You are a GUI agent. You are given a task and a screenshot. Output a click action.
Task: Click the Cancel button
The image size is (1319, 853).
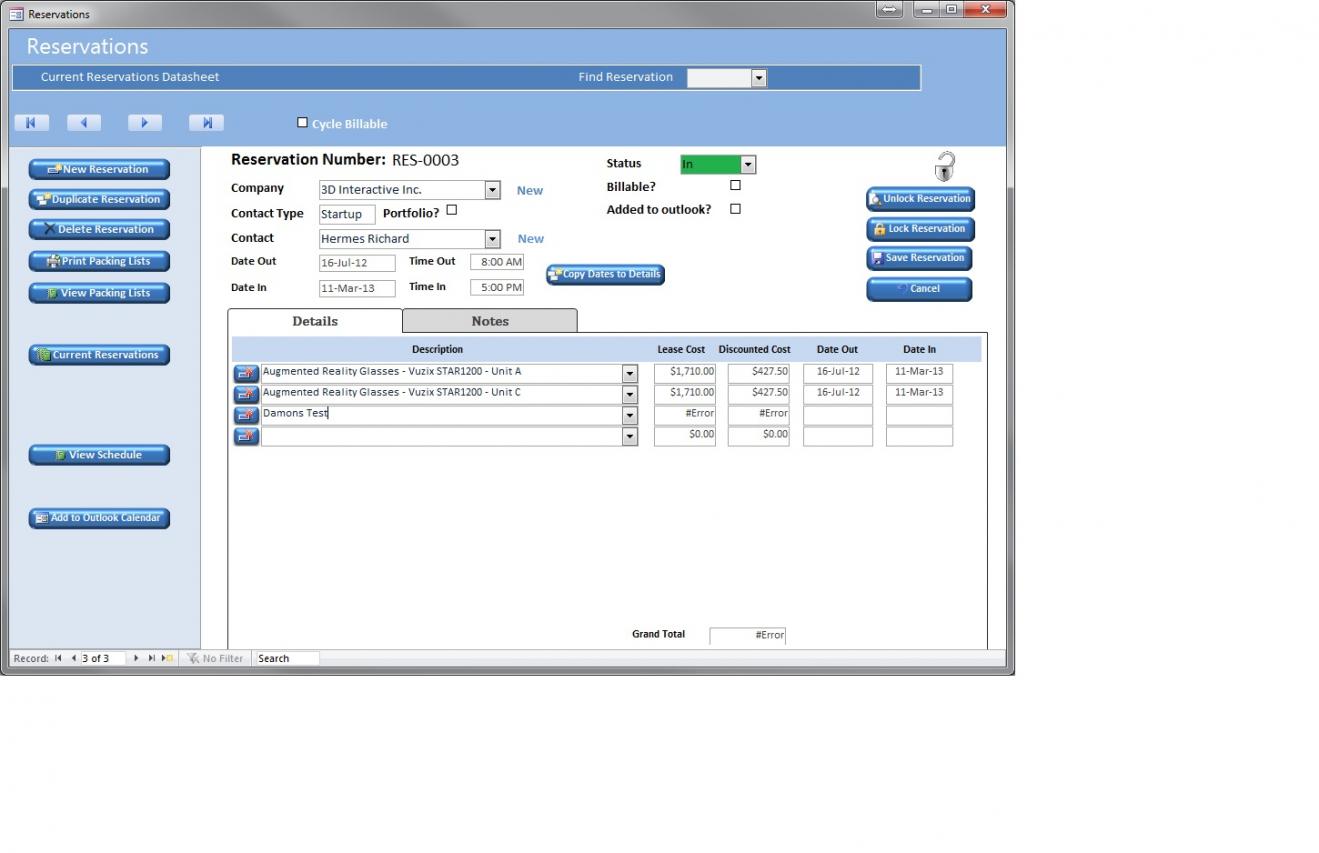pos(919,289)
